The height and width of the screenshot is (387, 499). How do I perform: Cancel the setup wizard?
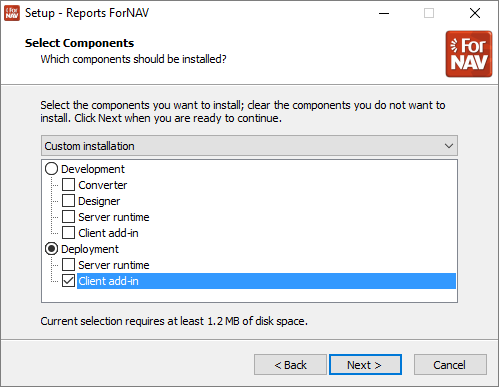(450, 365)
